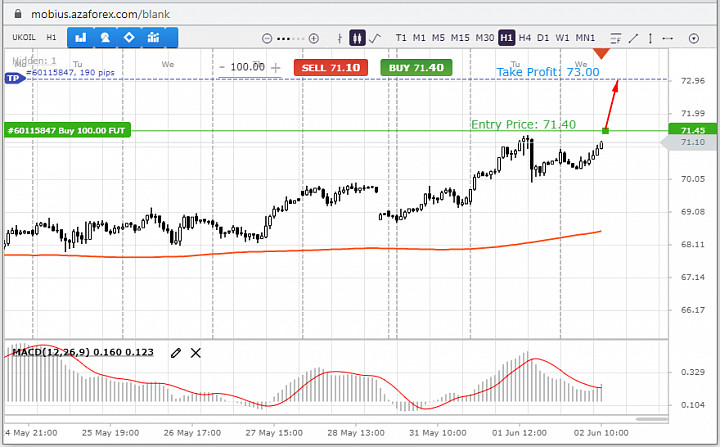Click the BUY 71.40 button

416,68
